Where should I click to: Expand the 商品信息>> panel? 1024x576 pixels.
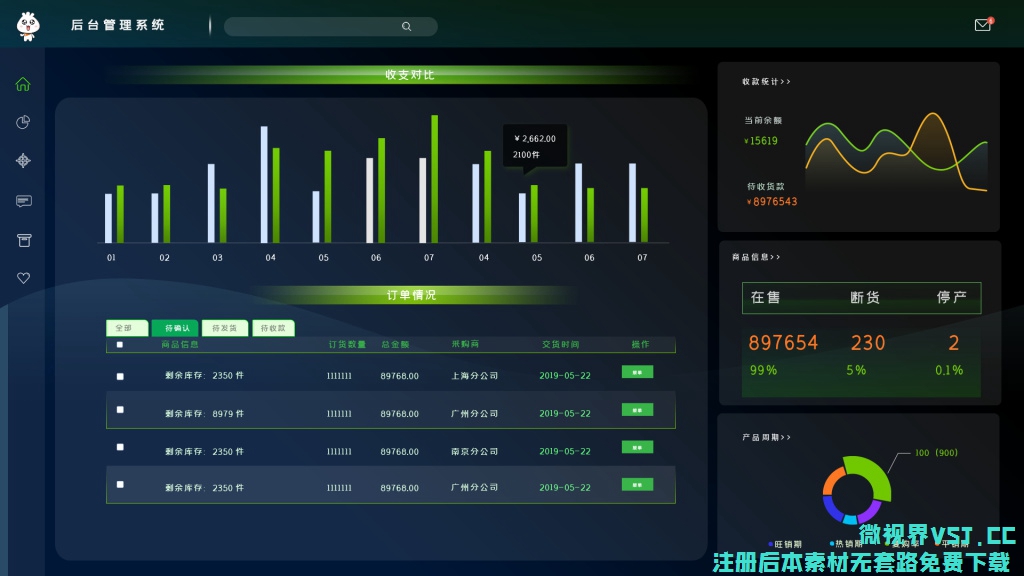(x=756, y=257)
